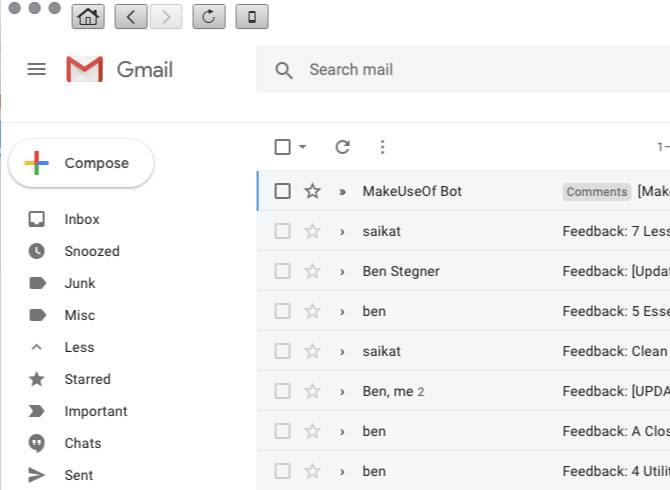Open the More options three-dot menu
Screen dimensions: 670x490
(382, 147)
